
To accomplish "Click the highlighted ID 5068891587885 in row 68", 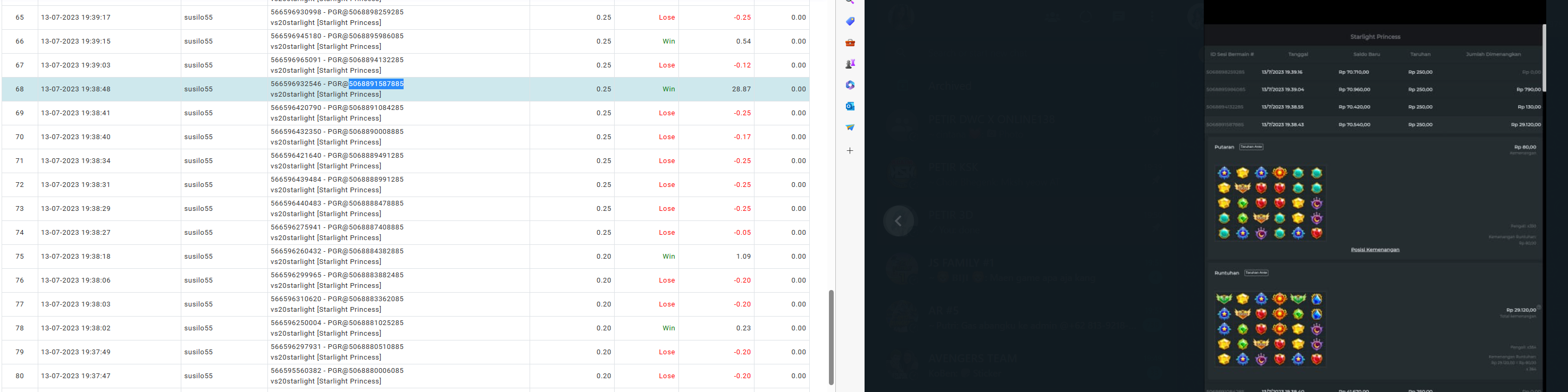I will 376,84.
